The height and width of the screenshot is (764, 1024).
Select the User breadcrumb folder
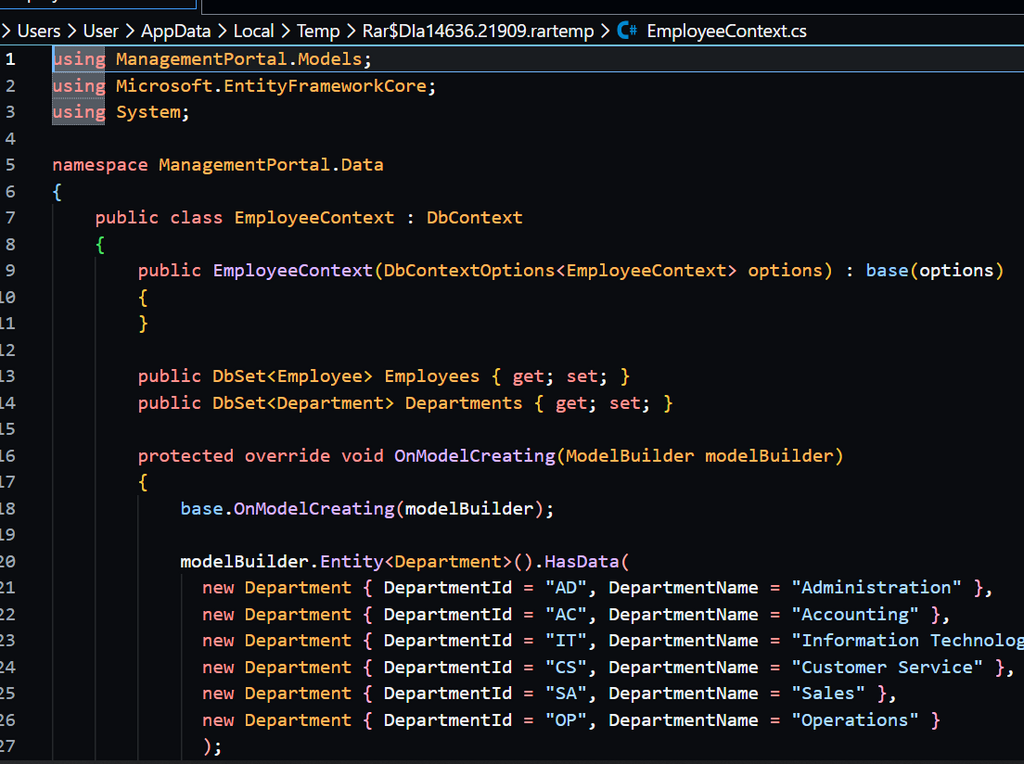pos(100,31)
